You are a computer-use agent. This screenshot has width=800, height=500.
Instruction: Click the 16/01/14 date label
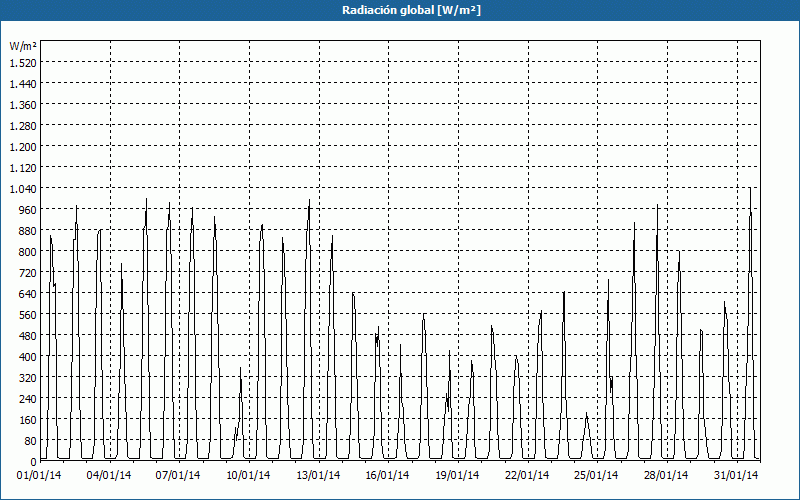387,475
